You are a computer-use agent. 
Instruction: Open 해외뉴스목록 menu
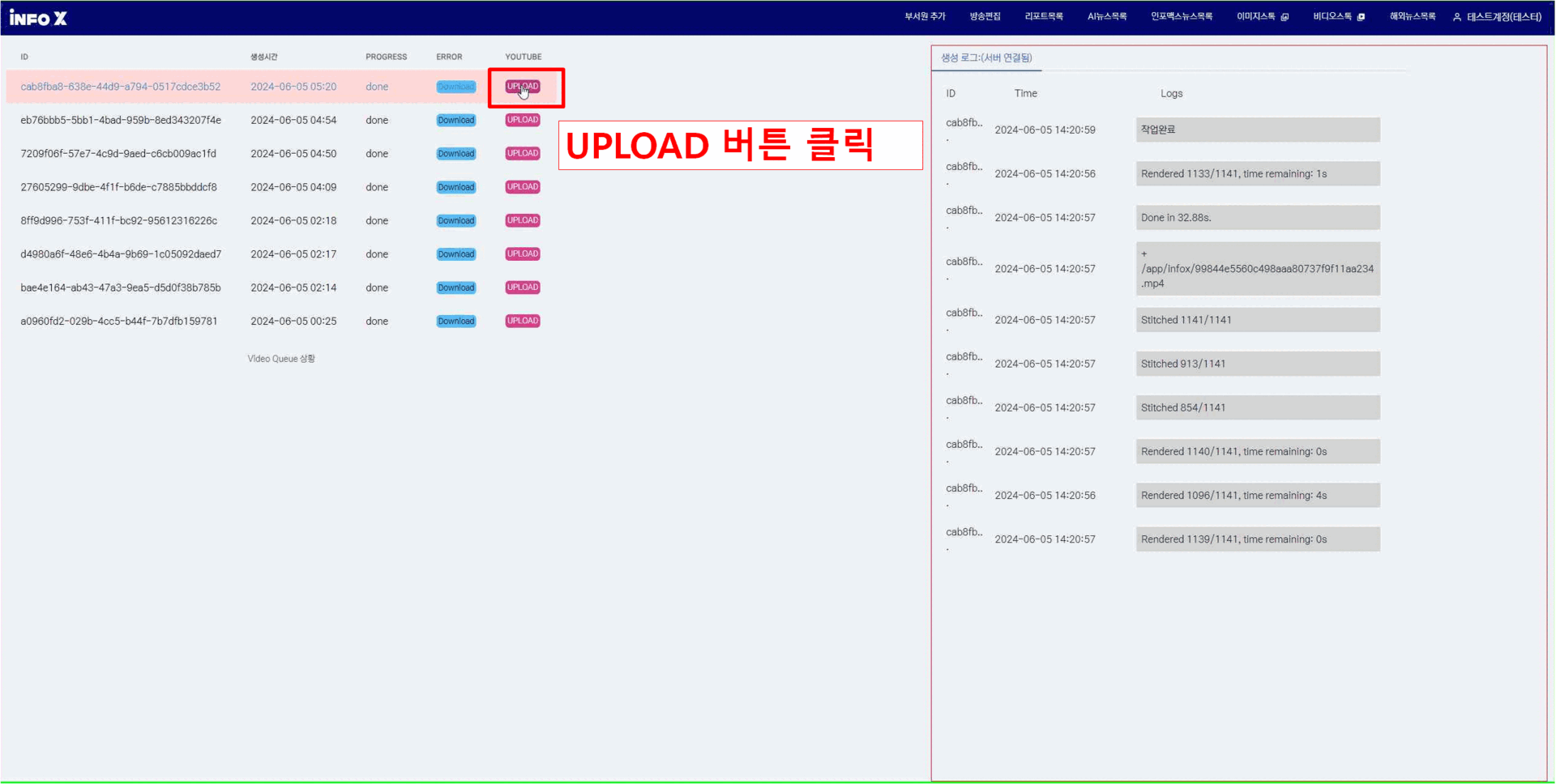click(x=1413, y=16)
